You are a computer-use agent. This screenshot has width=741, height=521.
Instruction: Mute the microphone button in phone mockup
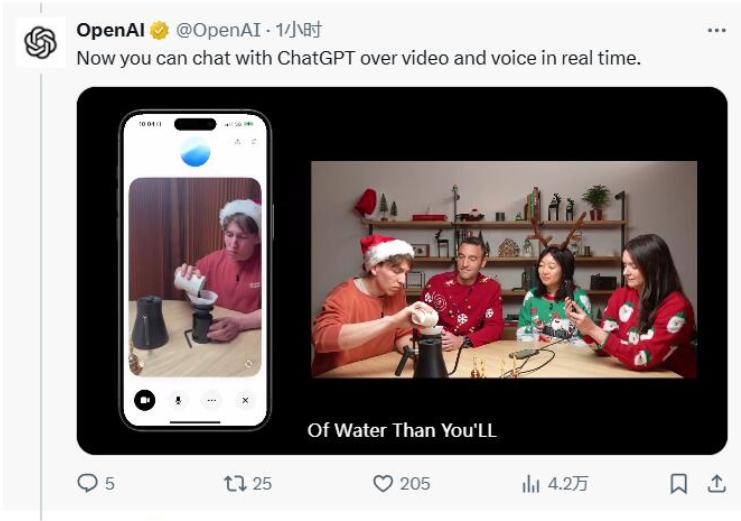click(x=179, y=399)
